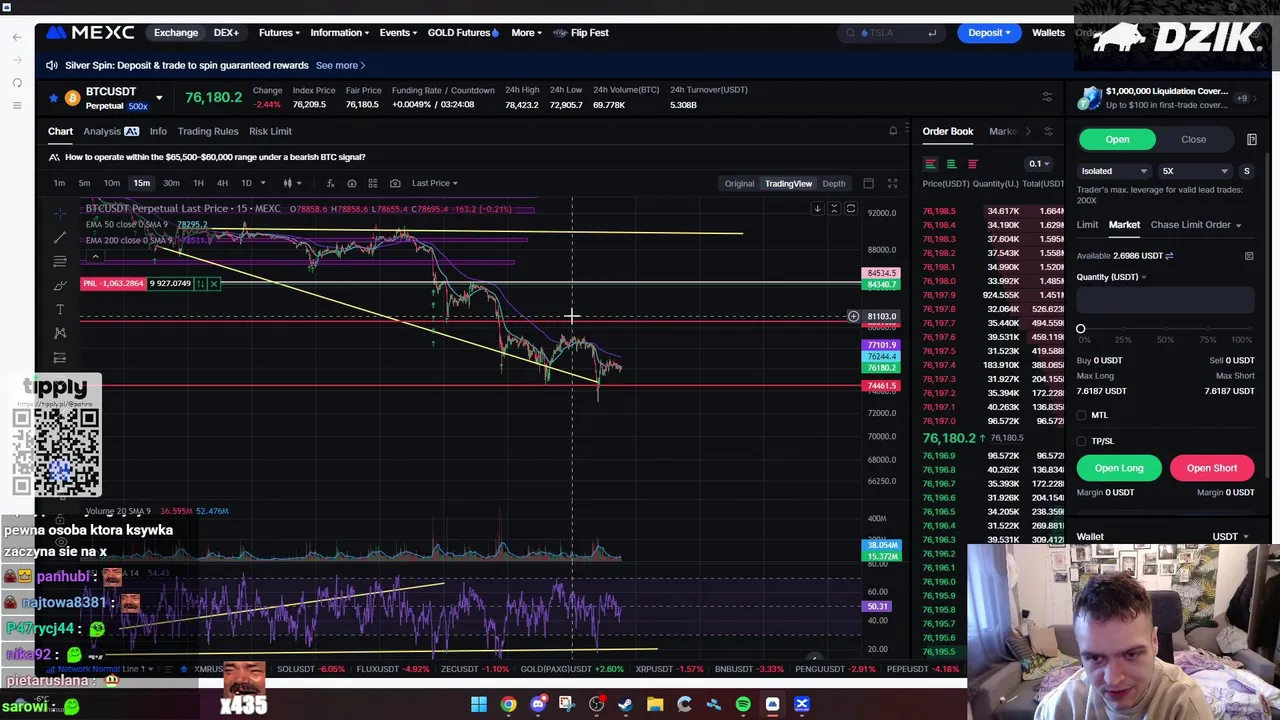This screenshot has height=720, width=1280.
Task: Click the MEXC logo
Action: coord(90,33)
